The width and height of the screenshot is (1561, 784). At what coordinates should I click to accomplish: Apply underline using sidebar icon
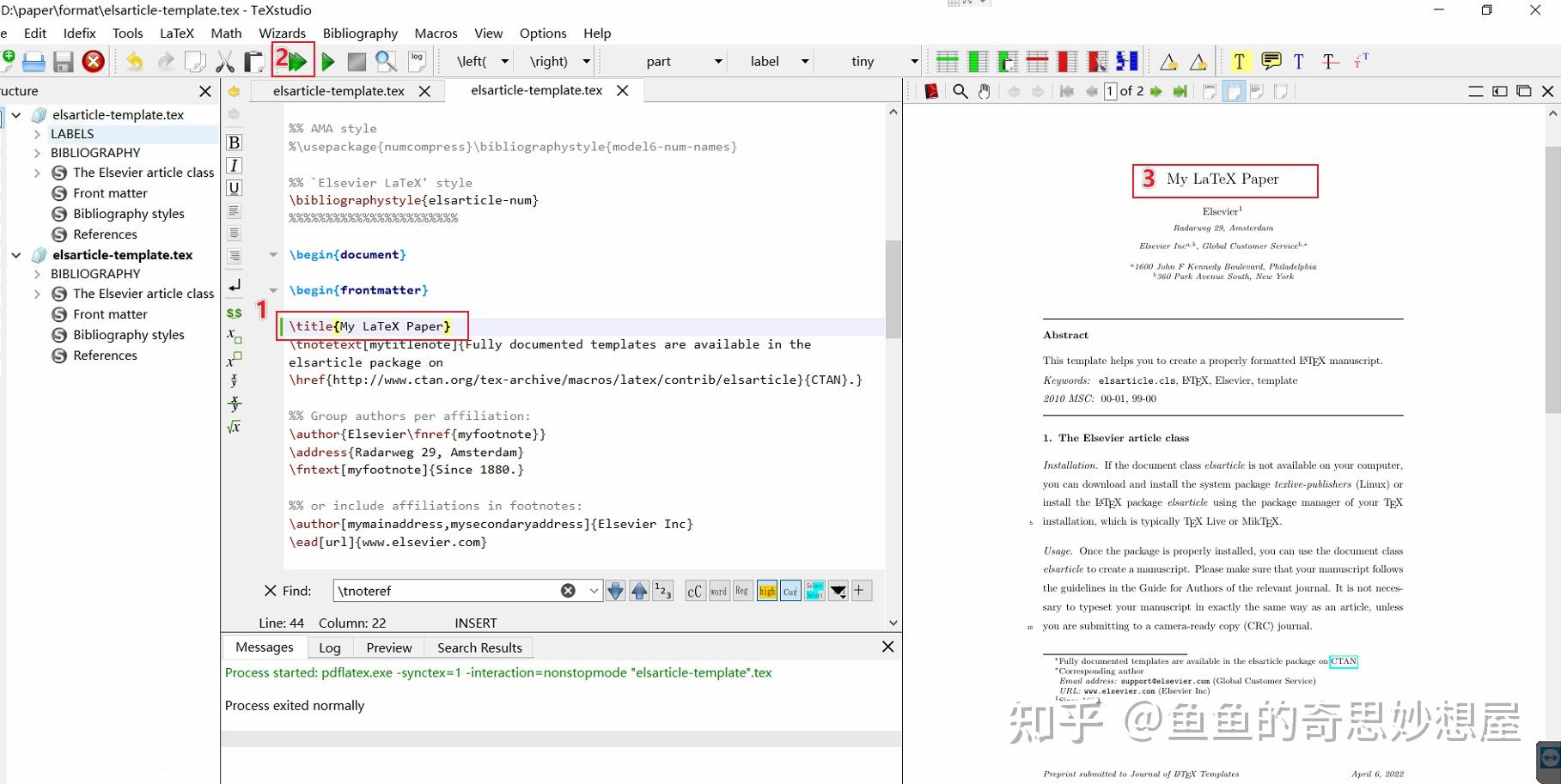pos(234,187)
